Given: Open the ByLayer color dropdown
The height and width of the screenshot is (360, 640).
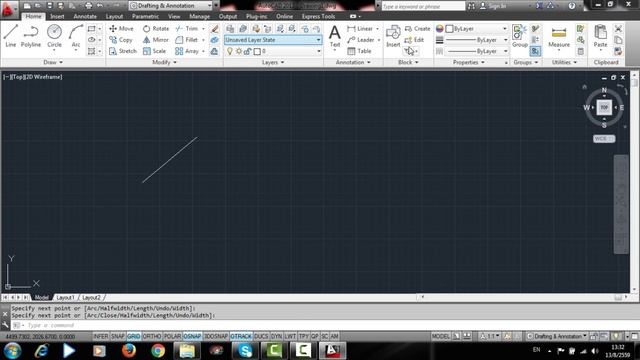Looking at the screenshot, I should (x=505, y=29).
